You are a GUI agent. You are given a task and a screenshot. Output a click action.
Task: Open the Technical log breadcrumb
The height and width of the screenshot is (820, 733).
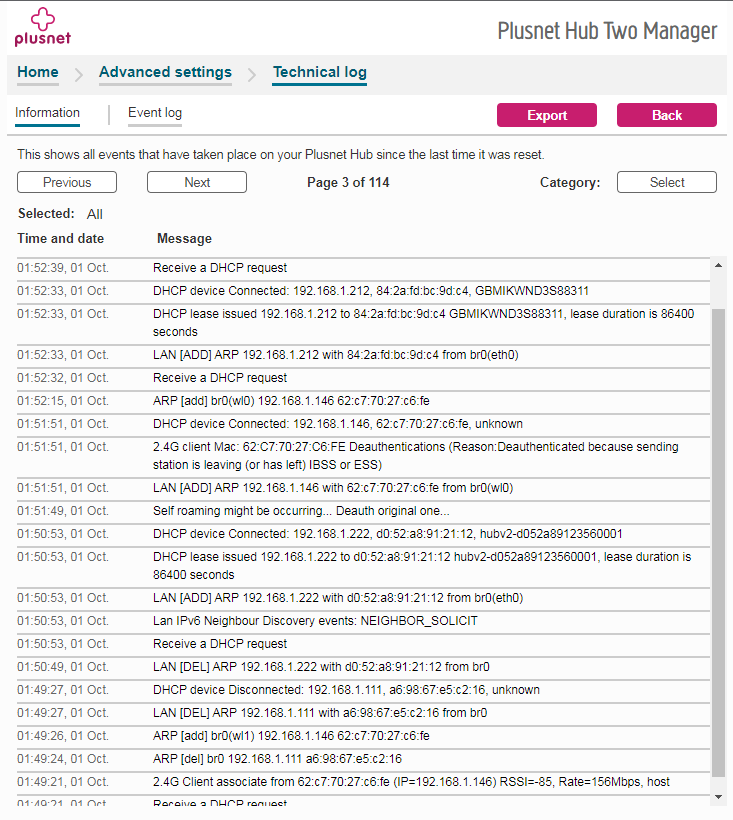click(319, 72)
